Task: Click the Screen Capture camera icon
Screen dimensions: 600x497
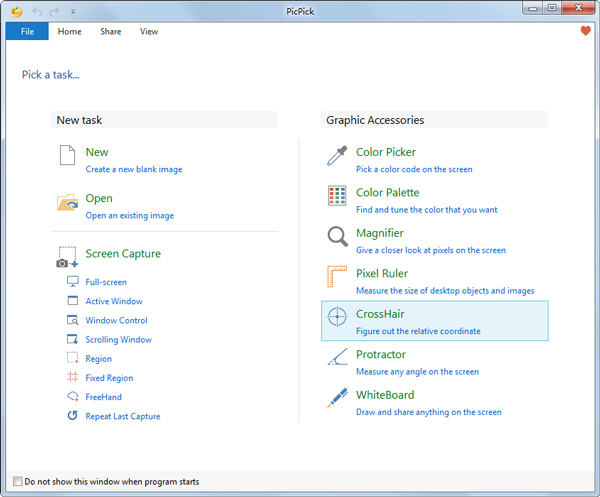Action: click(x=67, y=257)
